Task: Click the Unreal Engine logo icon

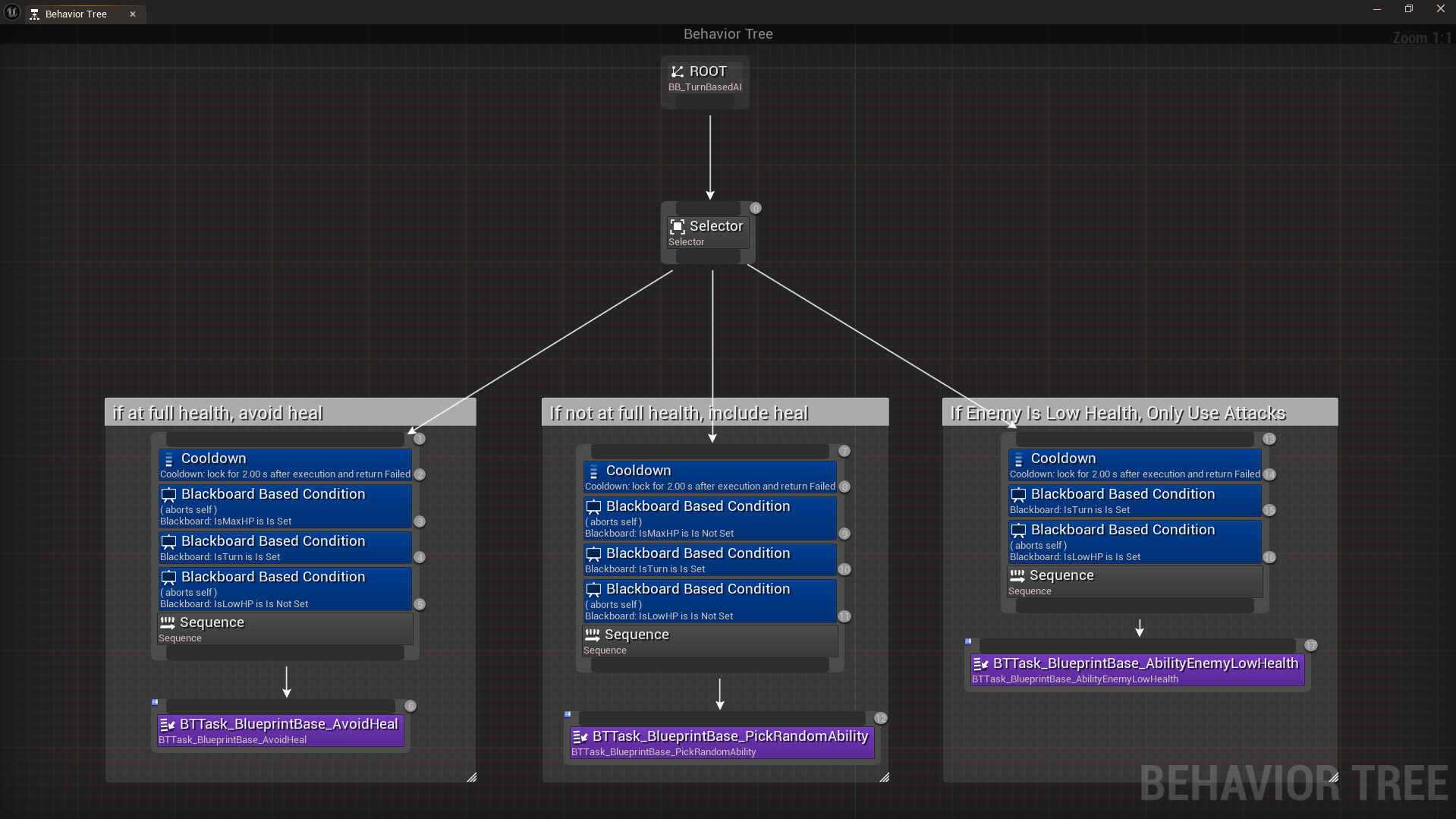Action: [x=12, y=13]
